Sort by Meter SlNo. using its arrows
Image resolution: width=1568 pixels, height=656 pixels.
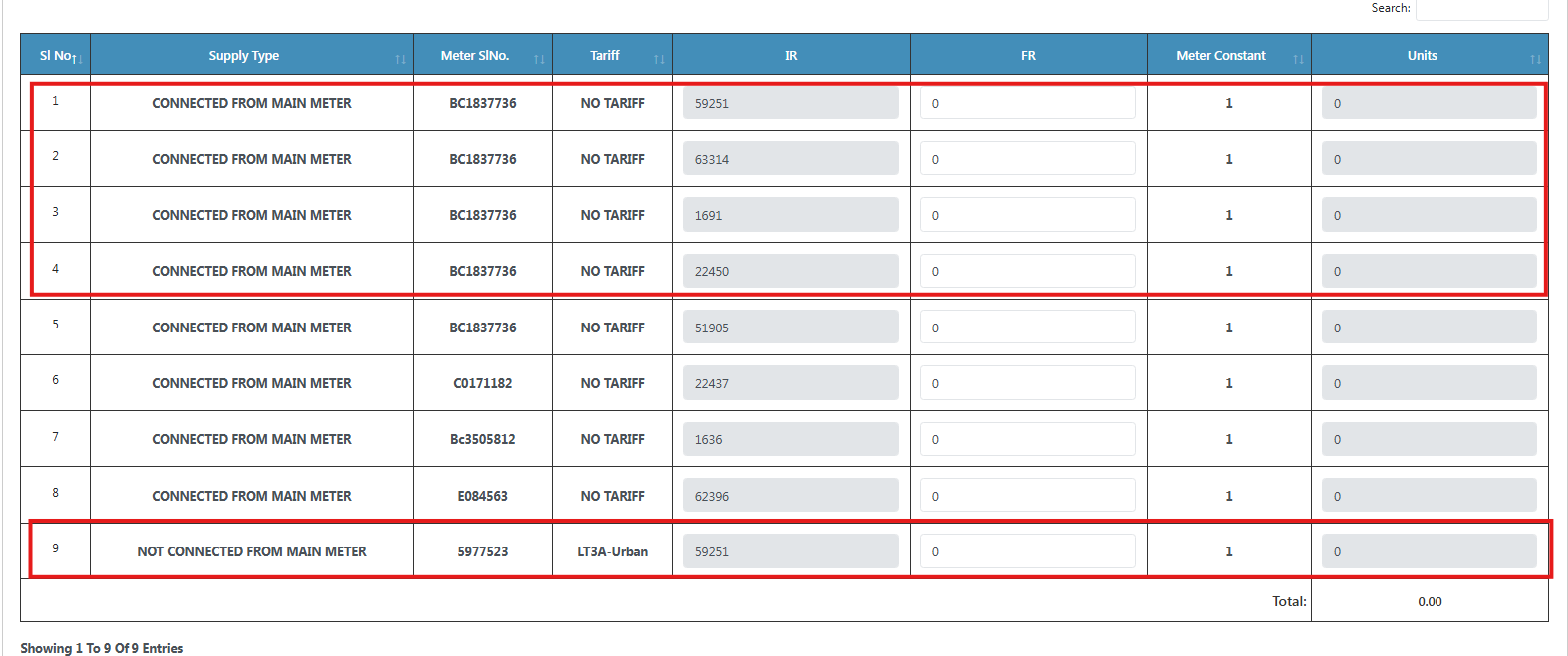[x=539, y=60]
